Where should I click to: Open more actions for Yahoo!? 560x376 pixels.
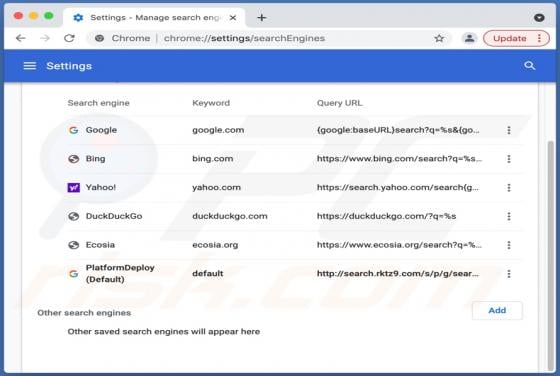pyautogui.click(x=509, y=187)
